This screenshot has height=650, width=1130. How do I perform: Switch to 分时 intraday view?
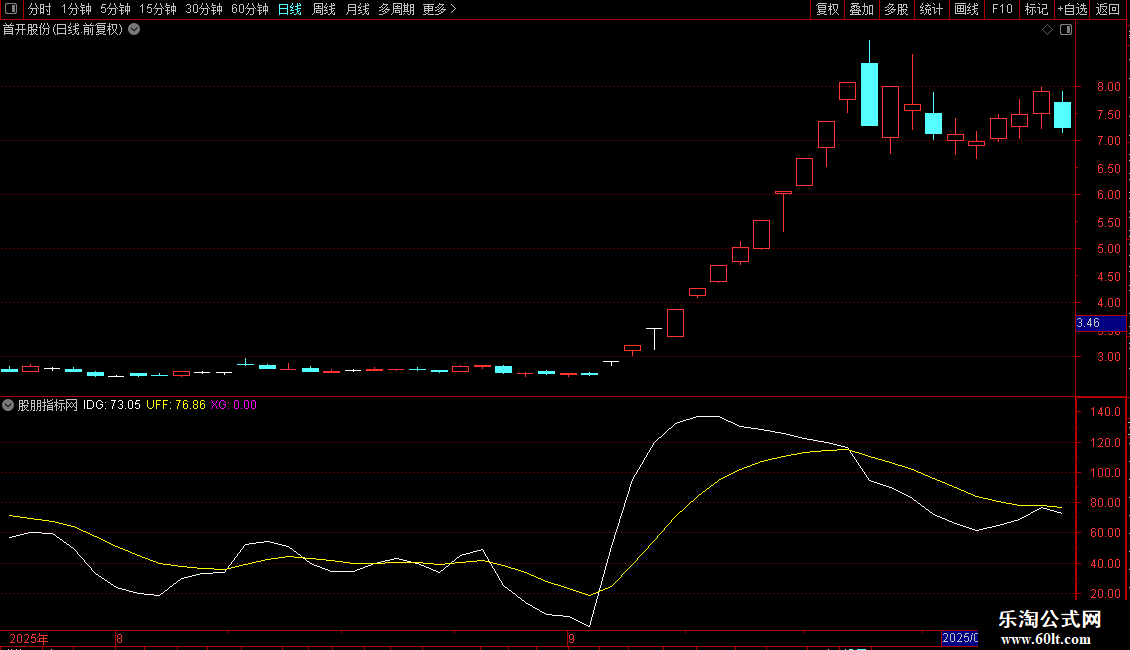tap(40, 9)
